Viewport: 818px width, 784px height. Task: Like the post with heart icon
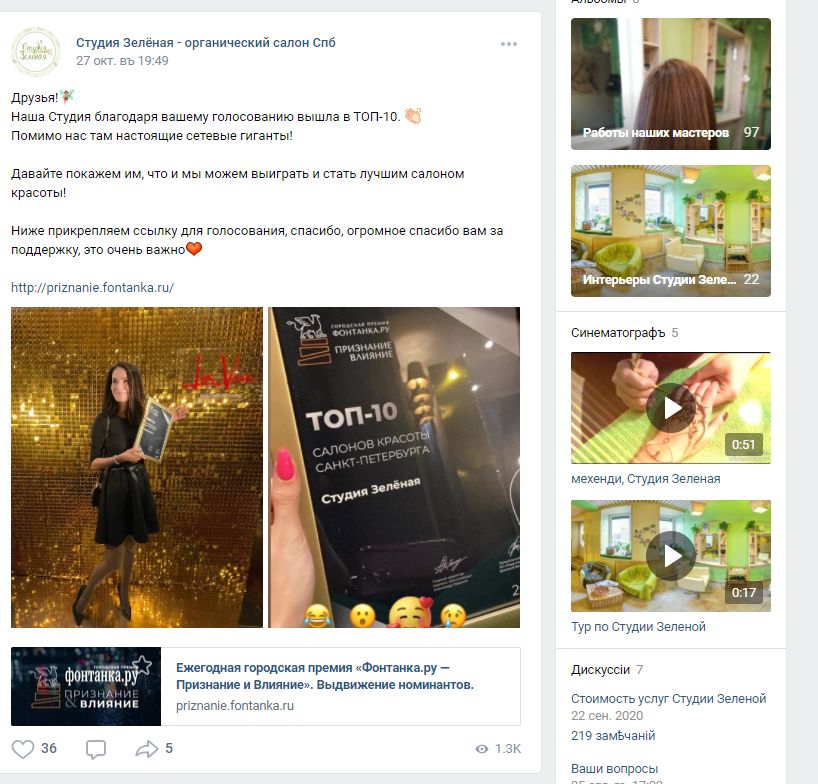(x=23, y=749)
